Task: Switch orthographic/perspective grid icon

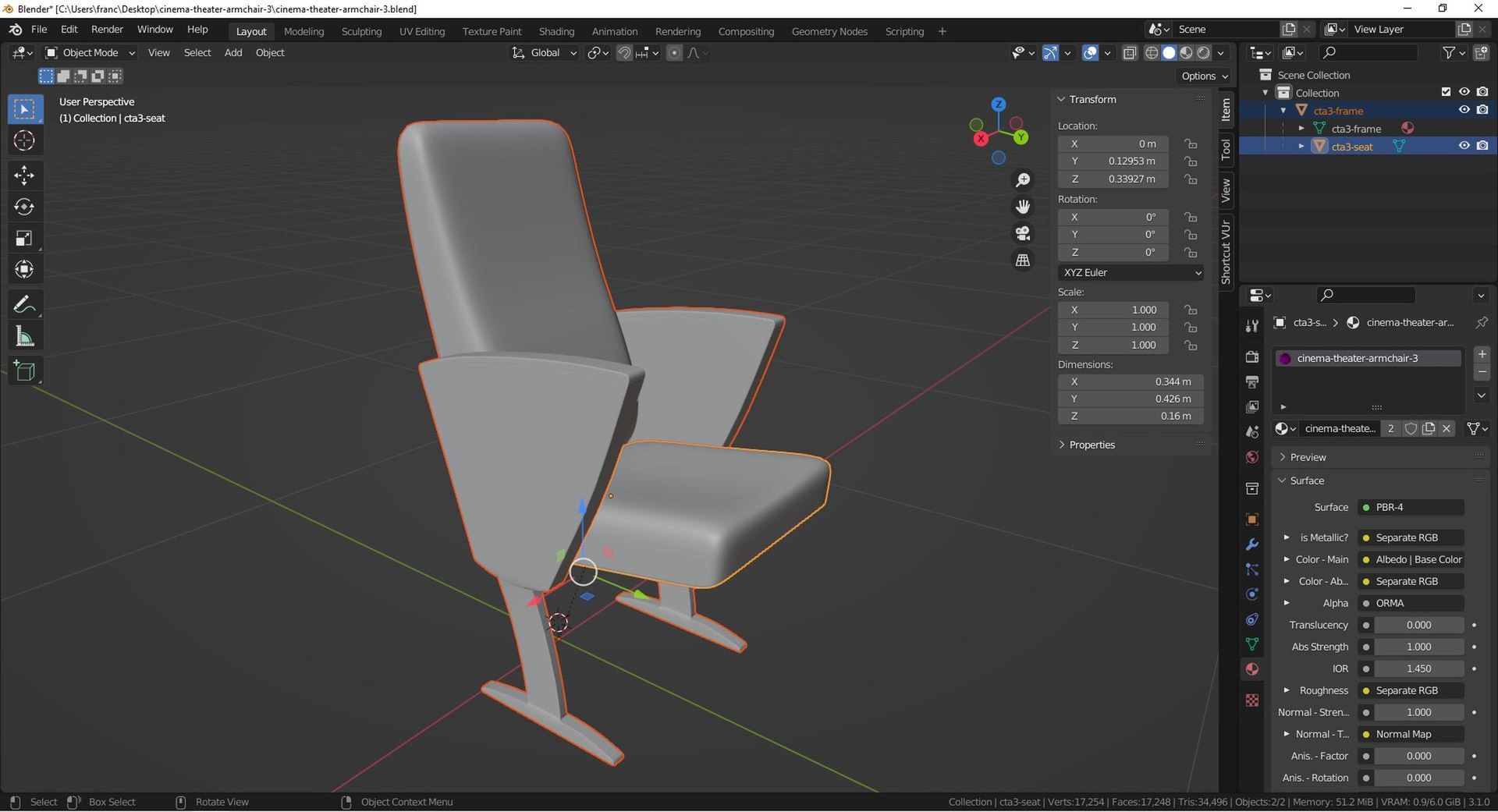Action: [x=1022, y=260]
